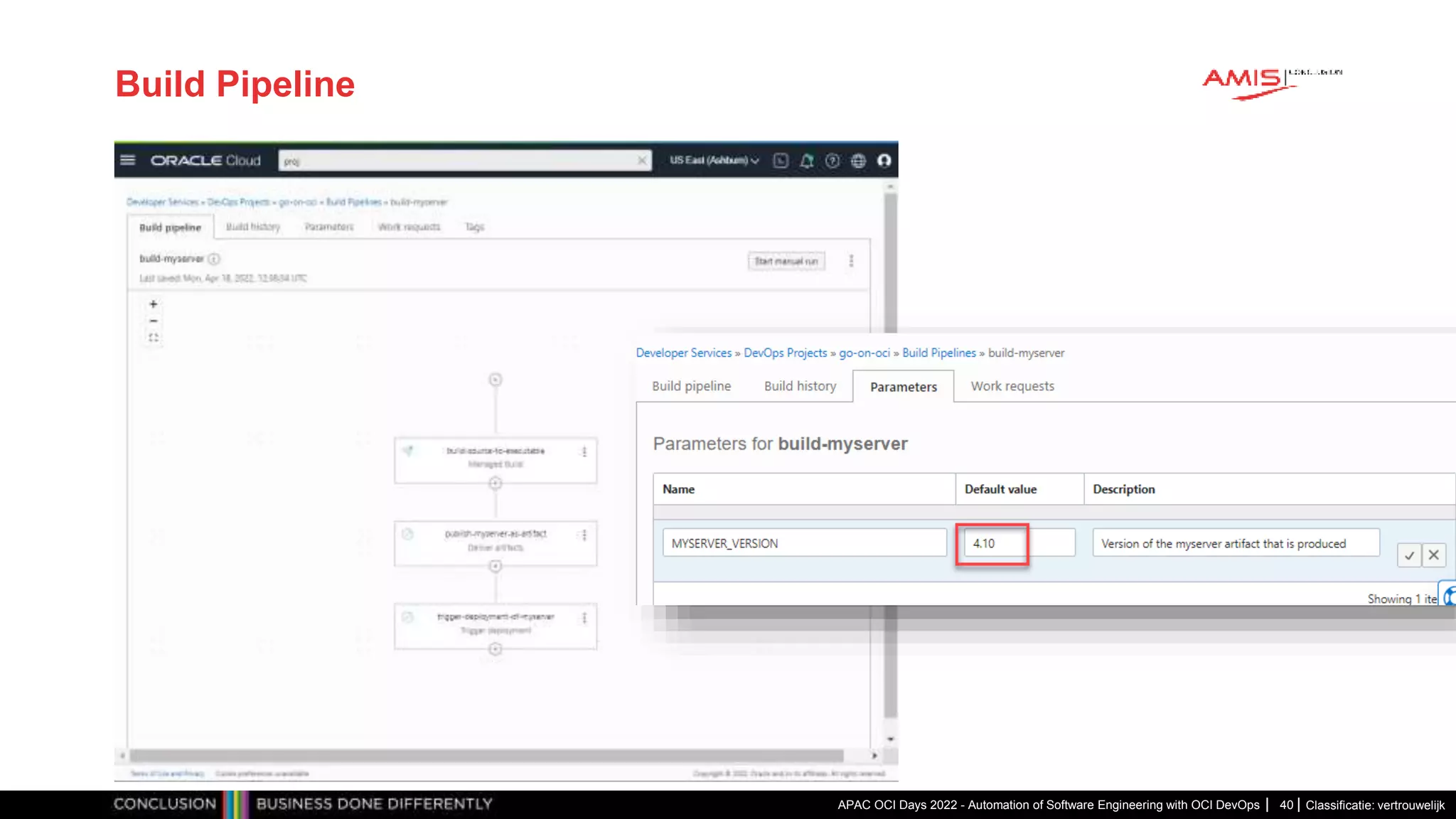Follow DevOps Projects breadcrumb in foreground panel
Screen dimensions: 1456x819
(x=786, y=353)
